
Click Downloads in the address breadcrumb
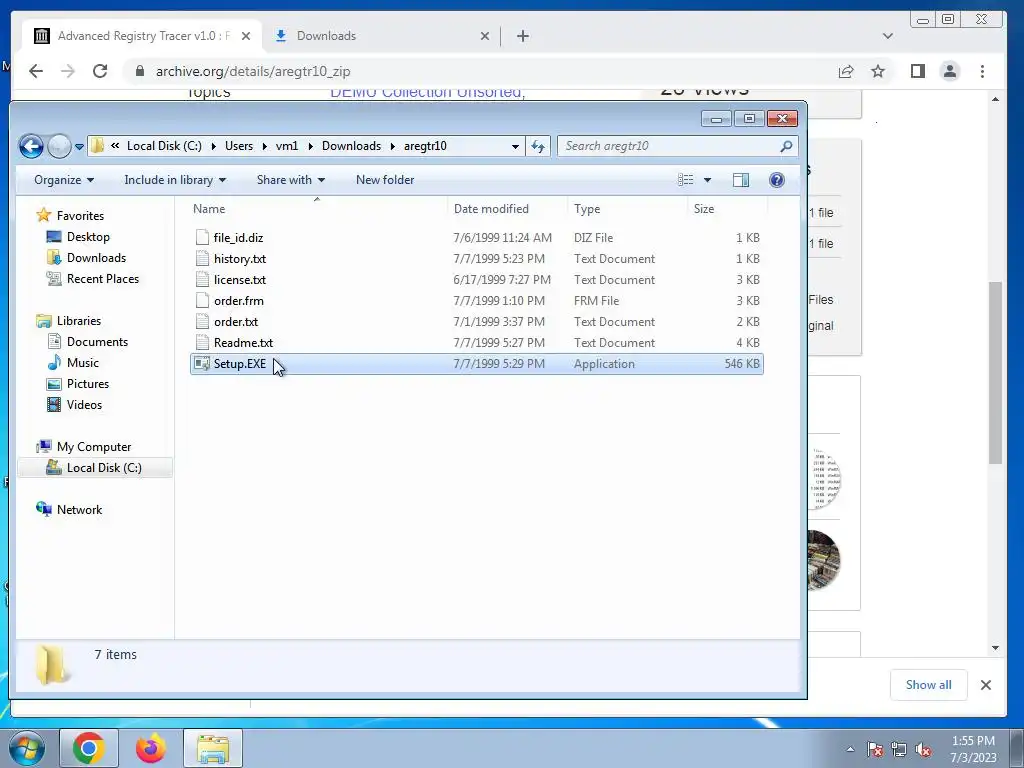pos(351,146)
